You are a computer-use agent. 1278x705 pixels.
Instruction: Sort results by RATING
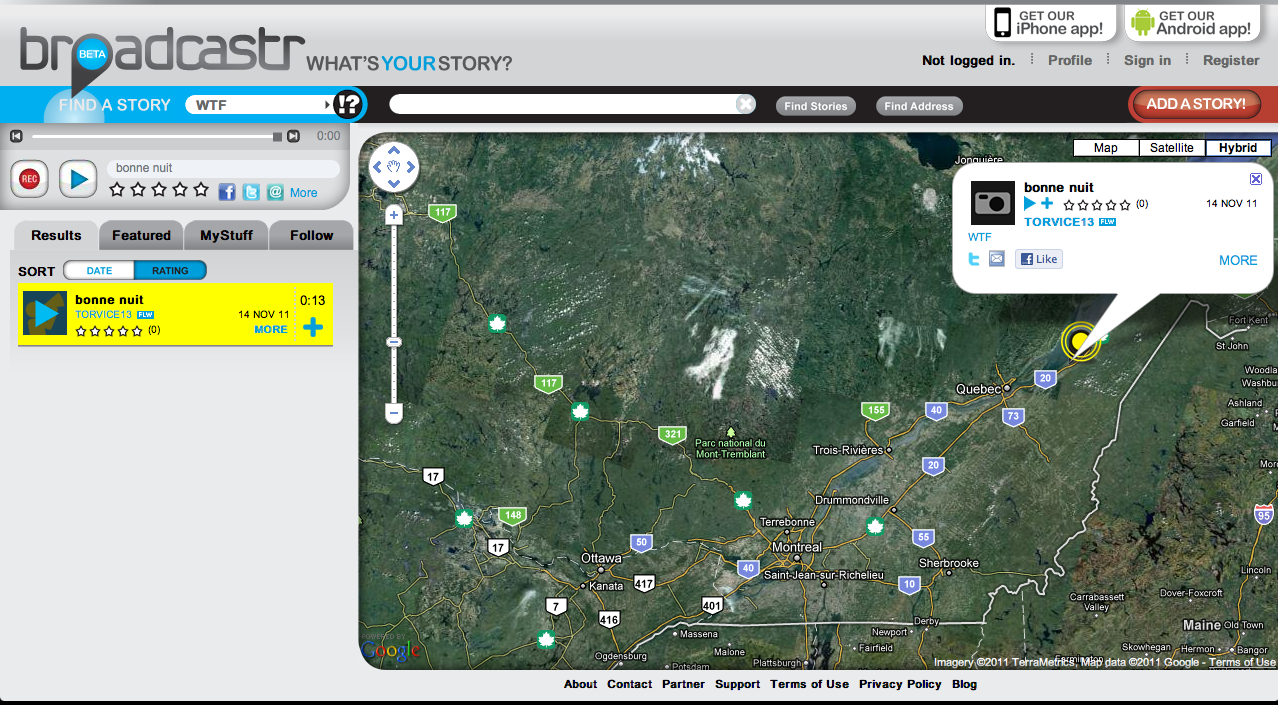pyautogui.click(x=170, y=270)
